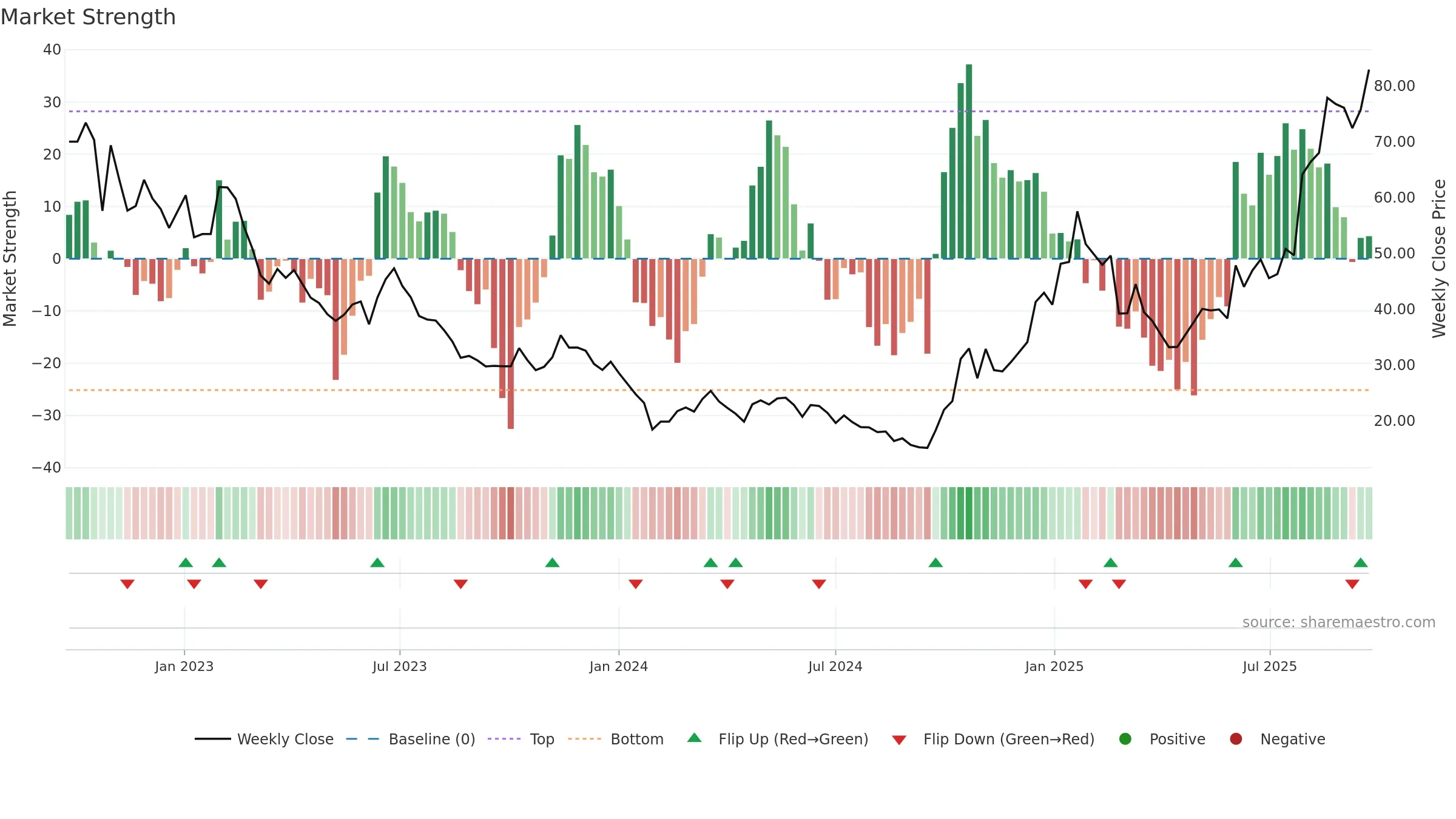Image resolution: width=1456 pixels, height=819 pixels.
Task: Click the green Flip Up legend triangle icon
Action: click(x=695, y=738)
